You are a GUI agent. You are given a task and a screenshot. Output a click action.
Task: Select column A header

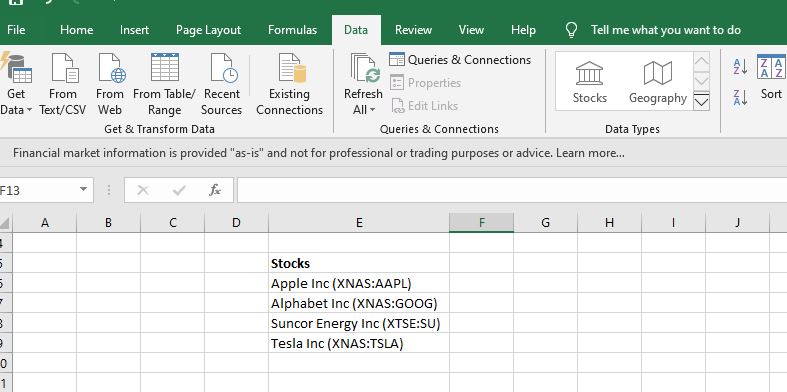point(45,223)
